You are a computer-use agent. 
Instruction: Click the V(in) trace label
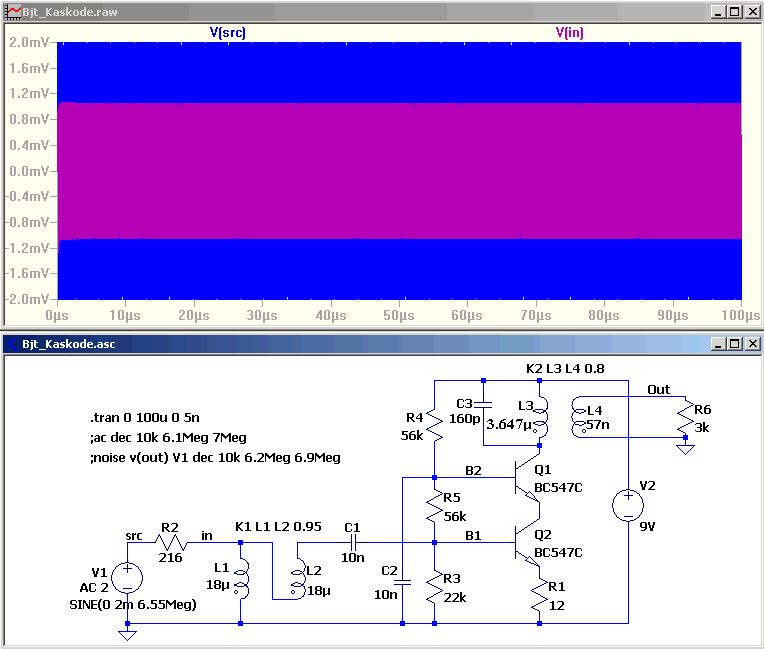(569, 32)
